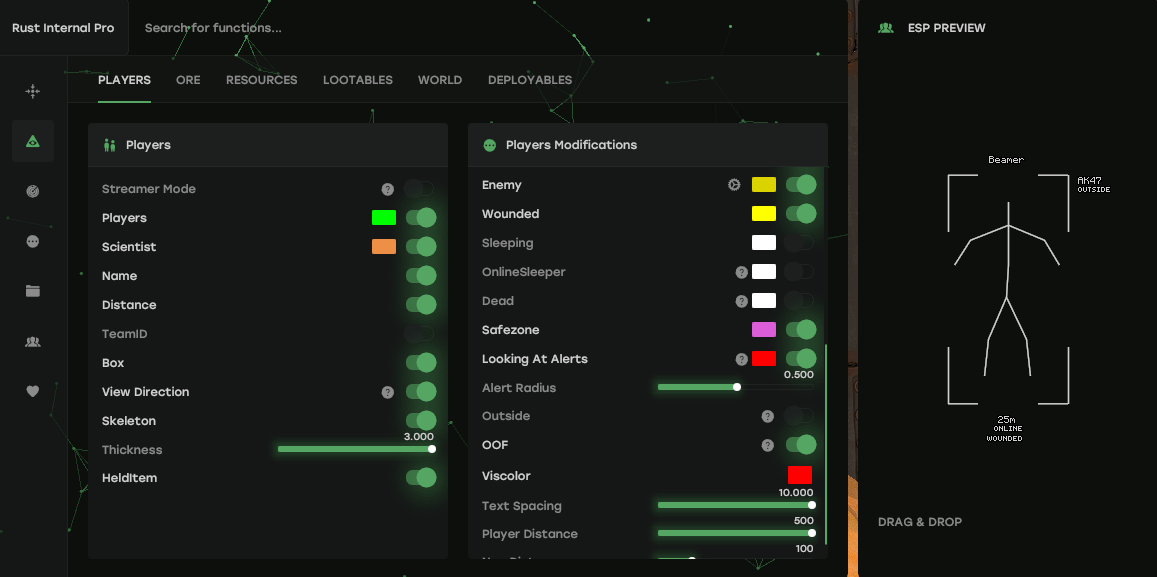Select the eye-triangle ESP sidebar icon

(x=32, y=141)
